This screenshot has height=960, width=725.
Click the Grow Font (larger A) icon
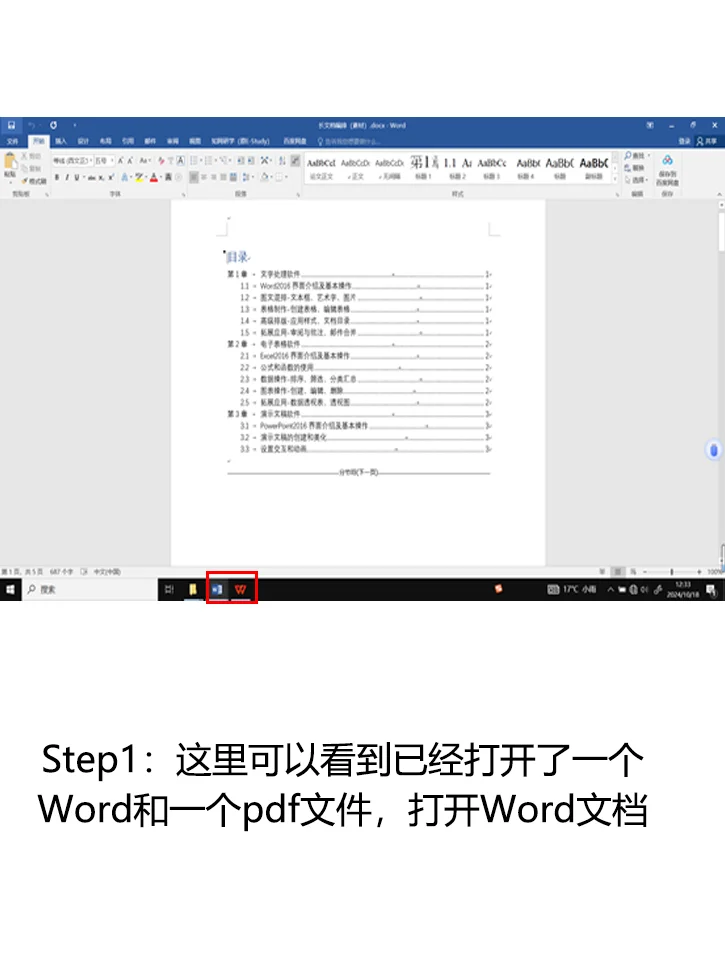[x=121, y=160]
